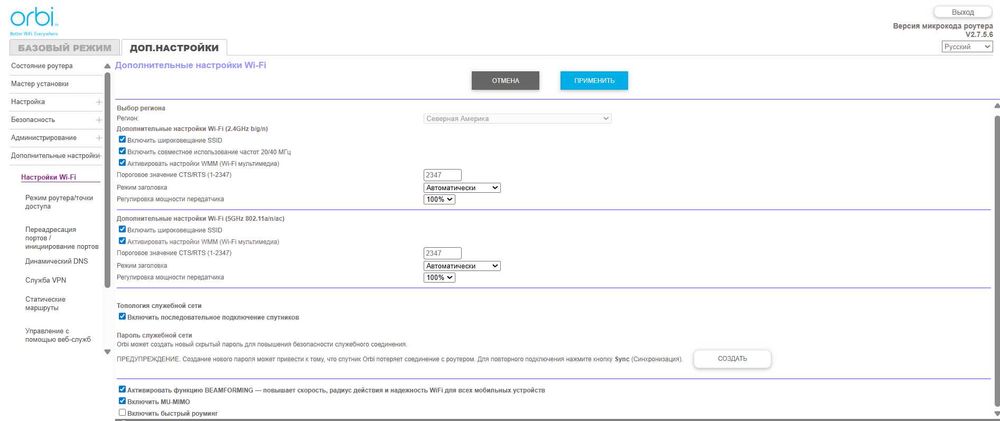
Task: Select Настройки Wi-Fi submenu
Action: [49, 177]
